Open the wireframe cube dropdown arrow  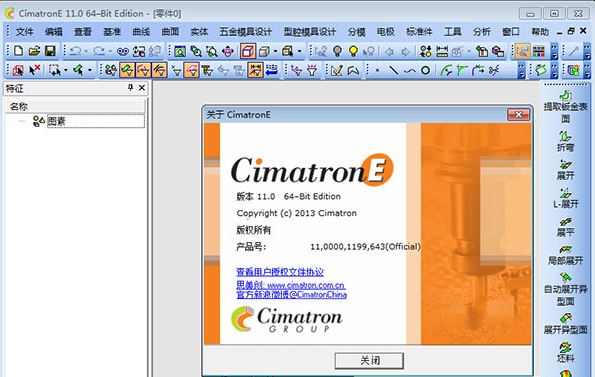275,51
